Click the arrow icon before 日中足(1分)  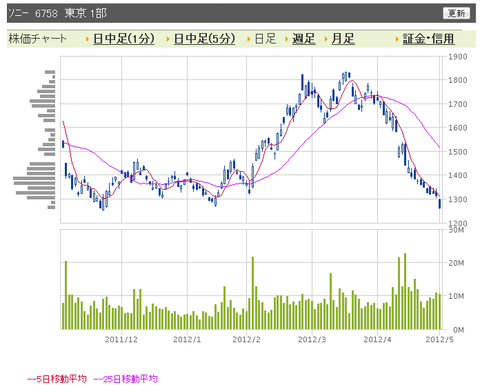click(87, 39)
